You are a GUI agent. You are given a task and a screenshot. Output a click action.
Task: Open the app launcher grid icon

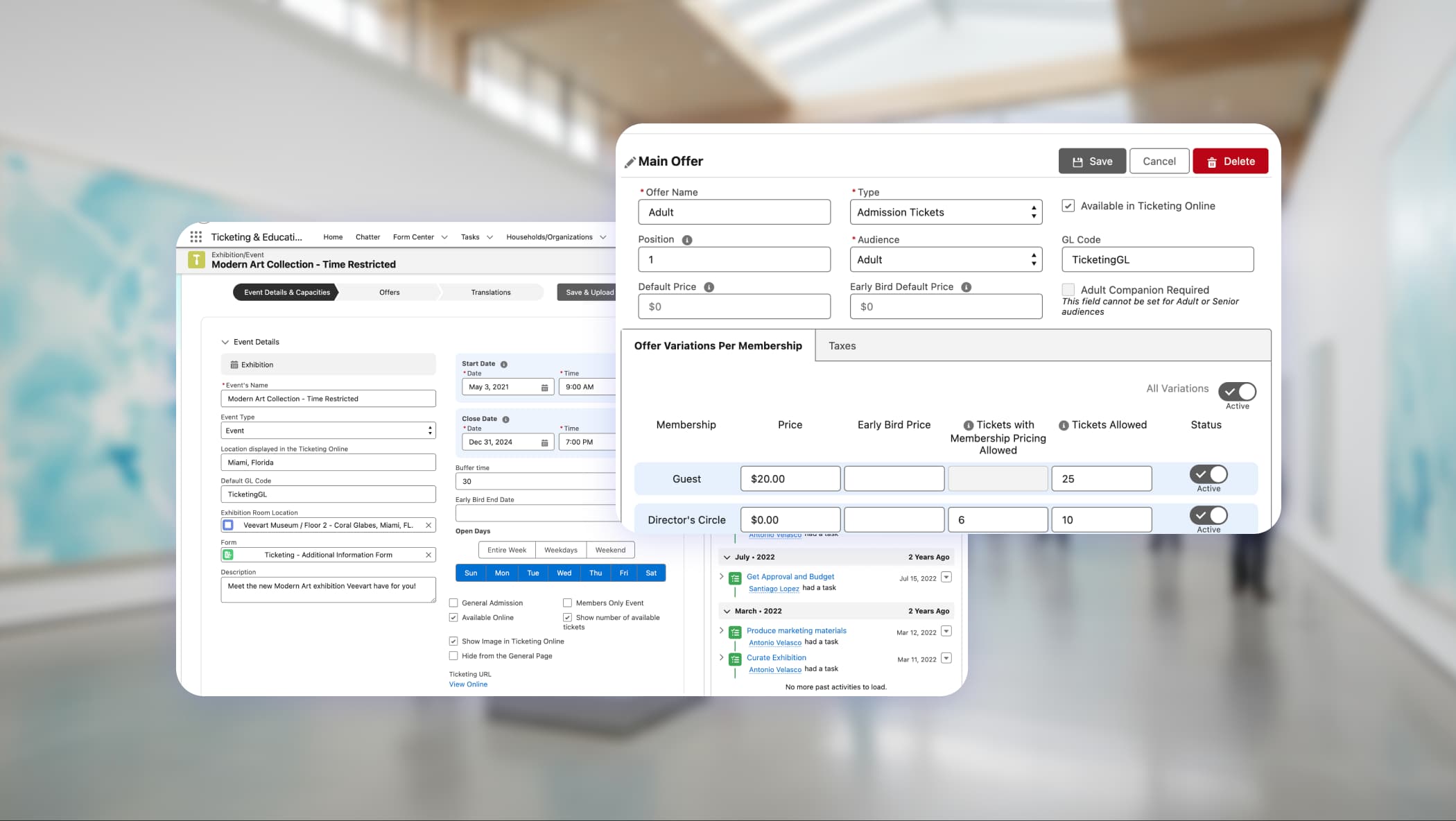point(196,236)
